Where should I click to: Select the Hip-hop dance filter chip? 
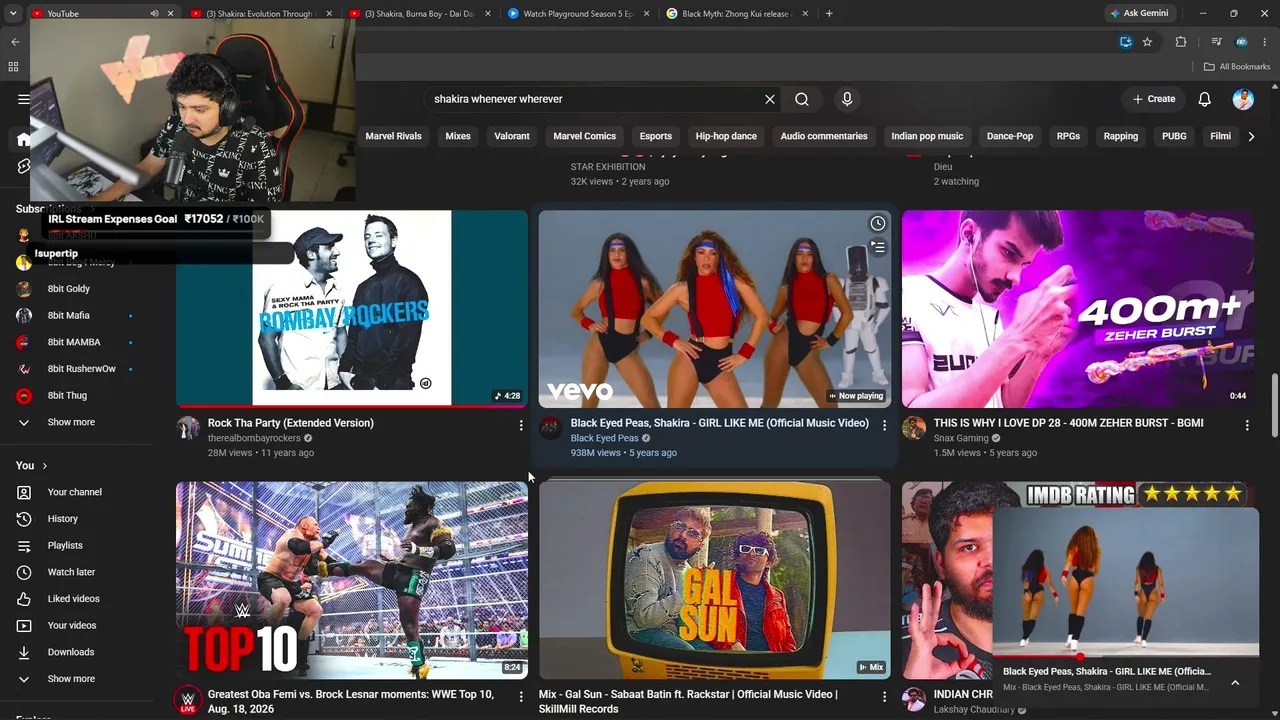point(726,136)
